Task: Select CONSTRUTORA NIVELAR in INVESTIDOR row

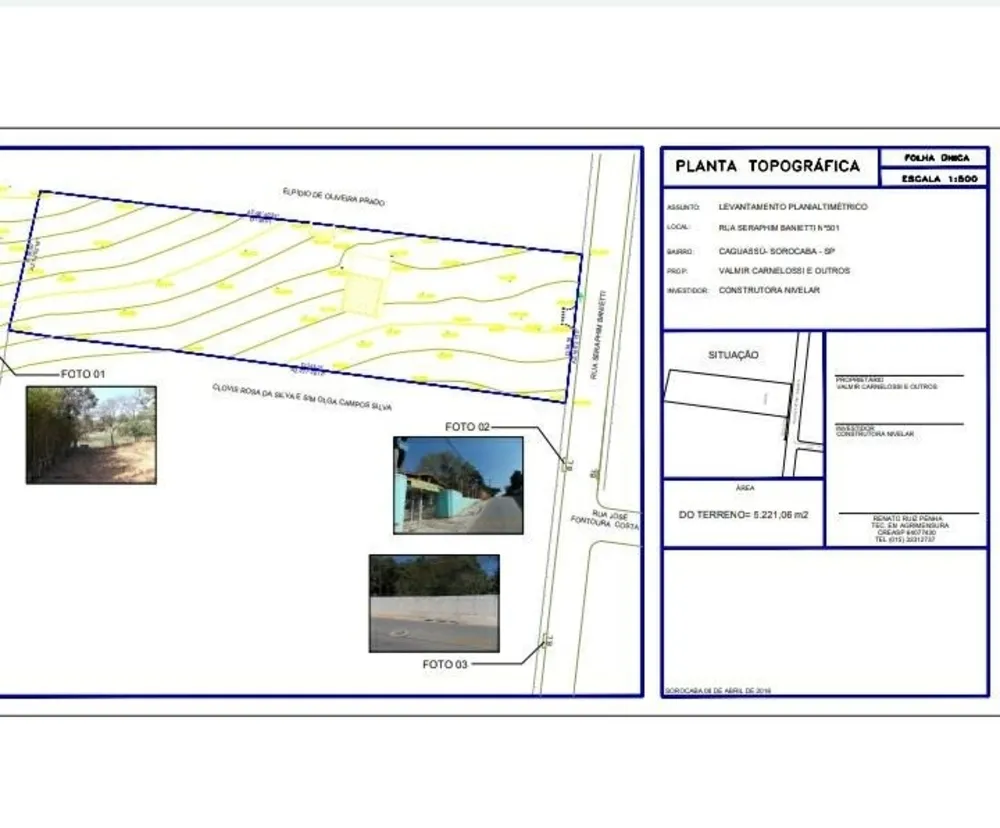Action: click(x=768, y=290)
